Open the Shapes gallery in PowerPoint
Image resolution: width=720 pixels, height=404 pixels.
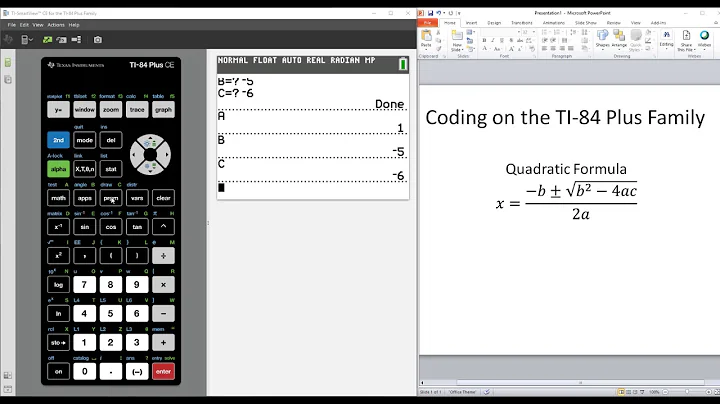[x=602, y=39]
